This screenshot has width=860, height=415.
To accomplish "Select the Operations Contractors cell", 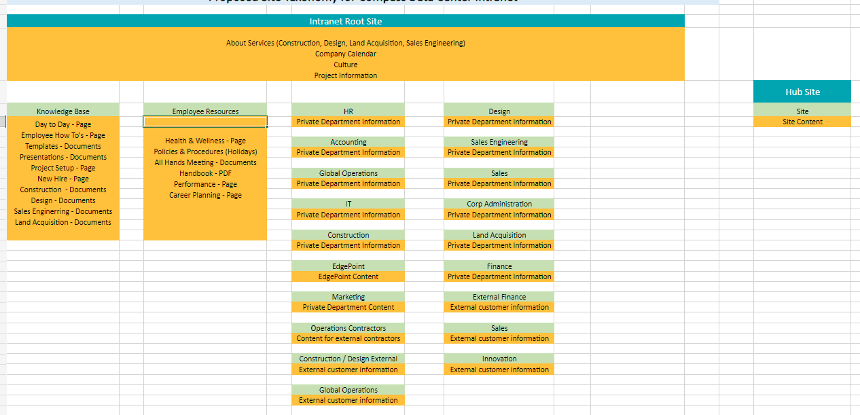I will coord(348,328).
